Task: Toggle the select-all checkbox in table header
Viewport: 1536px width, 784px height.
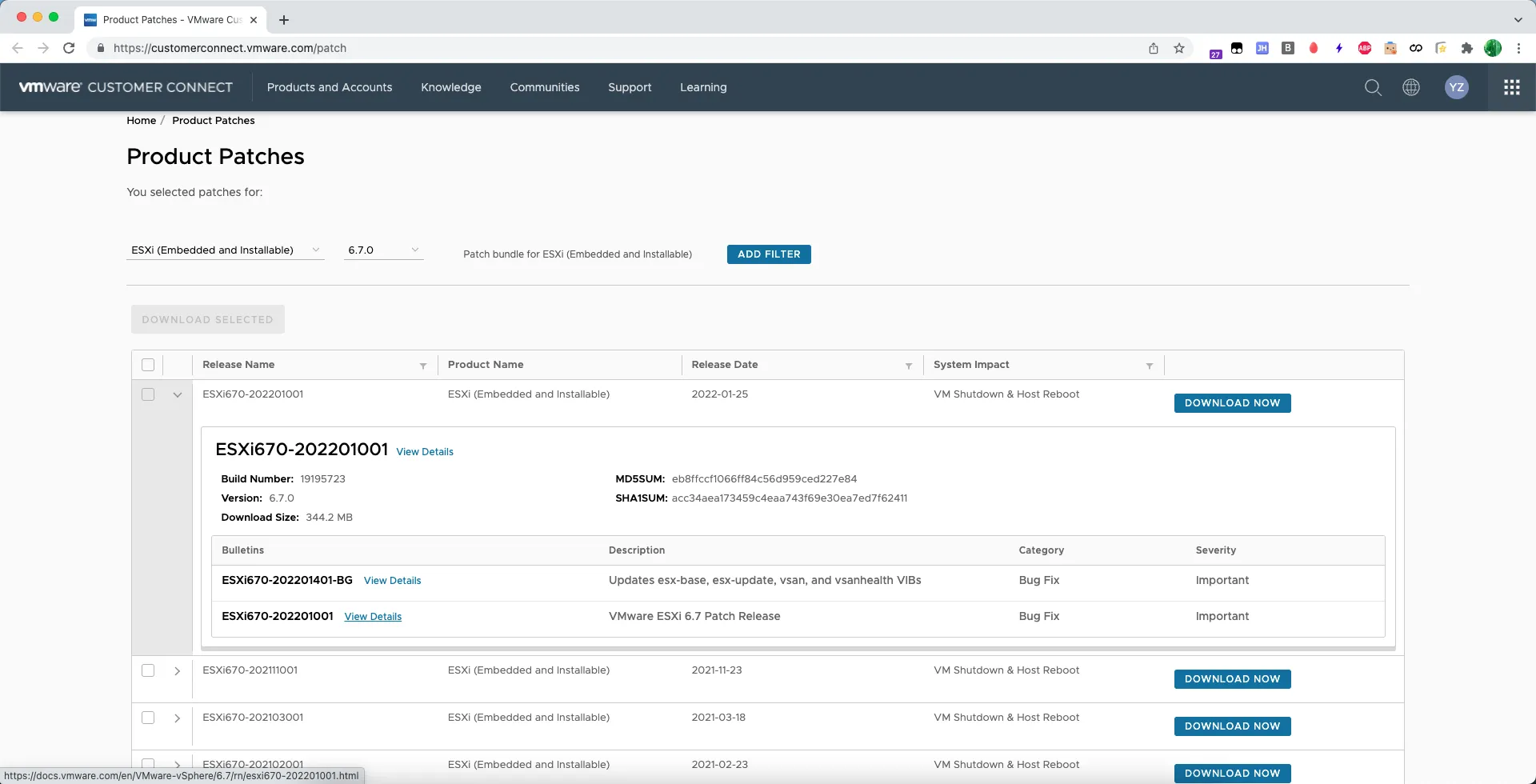Action: (148, 365)
